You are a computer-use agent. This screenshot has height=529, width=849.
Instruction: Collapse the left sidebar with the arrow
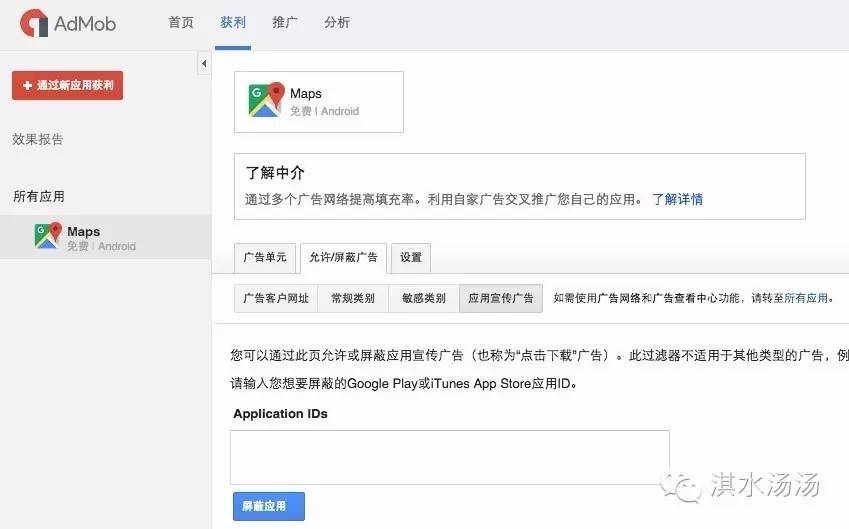(204, 64)
